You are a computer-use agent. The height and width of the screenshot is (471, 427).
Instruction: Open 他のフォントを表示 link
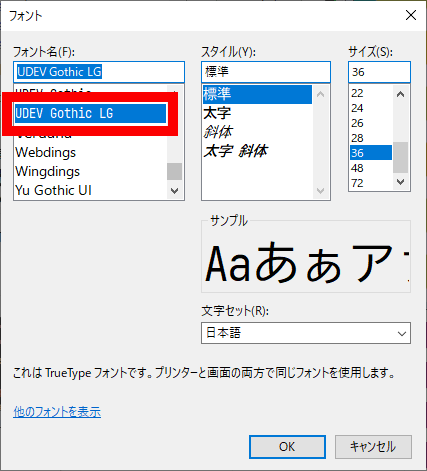tap(57, 412)
